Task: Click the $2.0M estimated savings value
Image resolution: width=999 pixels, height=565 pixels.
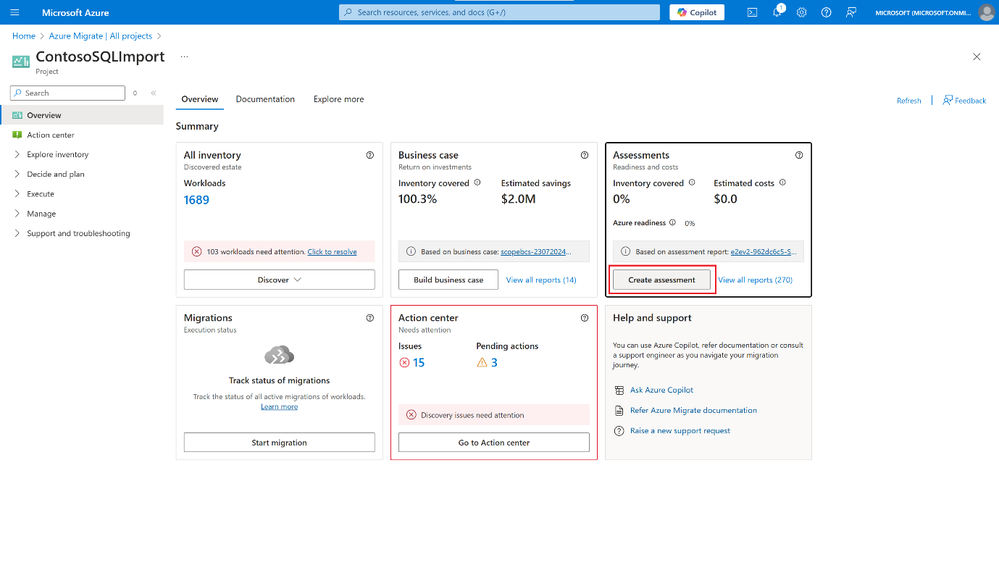Action: point(518,199)
